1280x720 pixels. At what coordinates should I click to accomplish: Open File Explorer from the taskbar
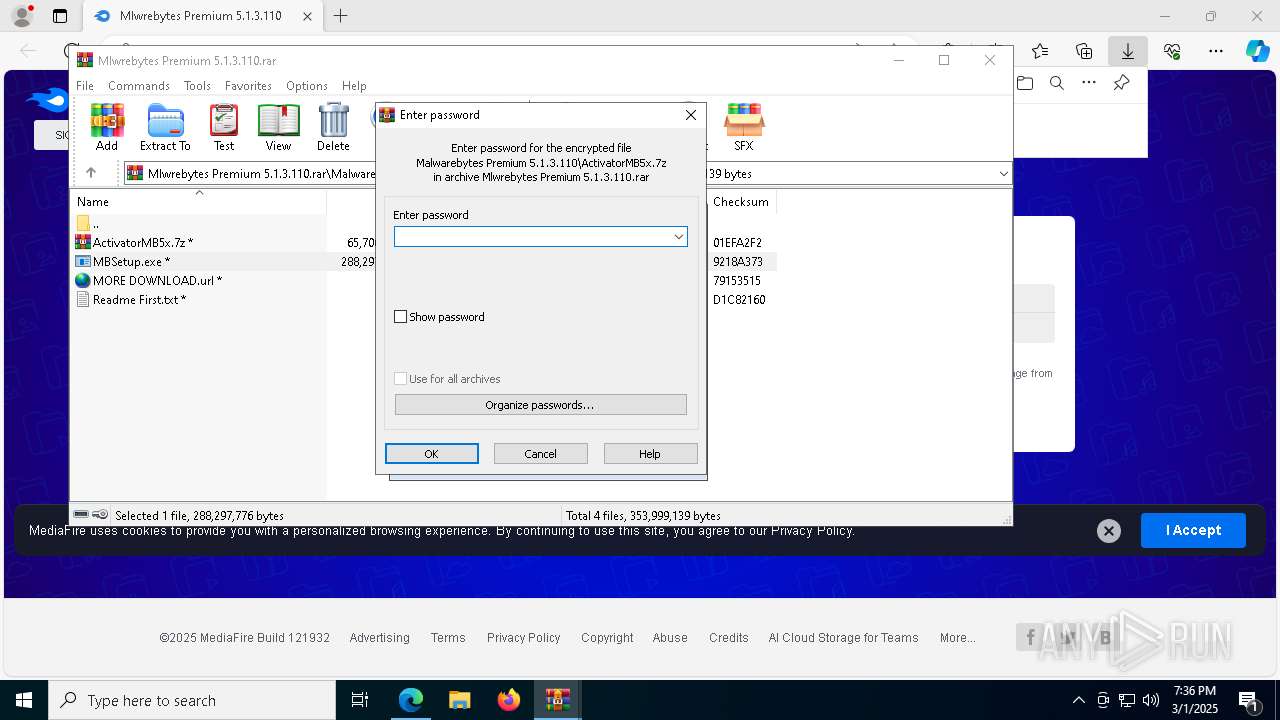pyautogui.click(x=459, y=700)
